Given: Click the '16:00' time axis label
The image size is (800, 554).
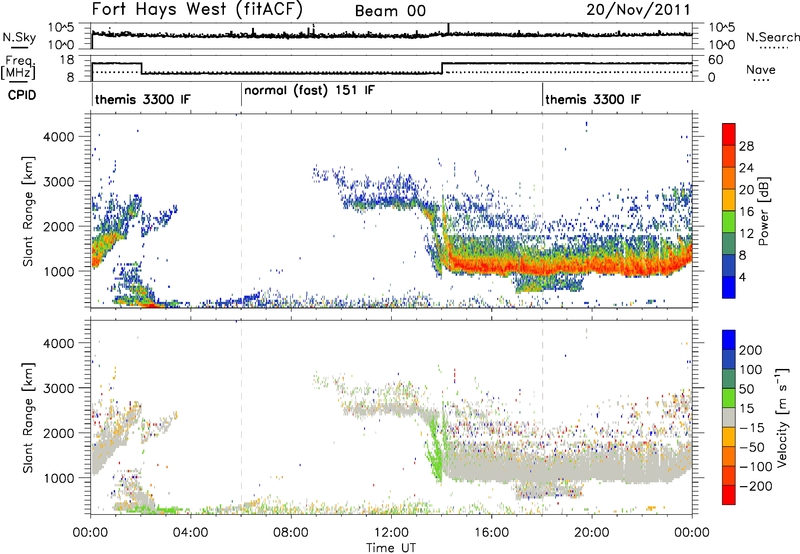Looking at the screenshot, I should tap(491, 533).
